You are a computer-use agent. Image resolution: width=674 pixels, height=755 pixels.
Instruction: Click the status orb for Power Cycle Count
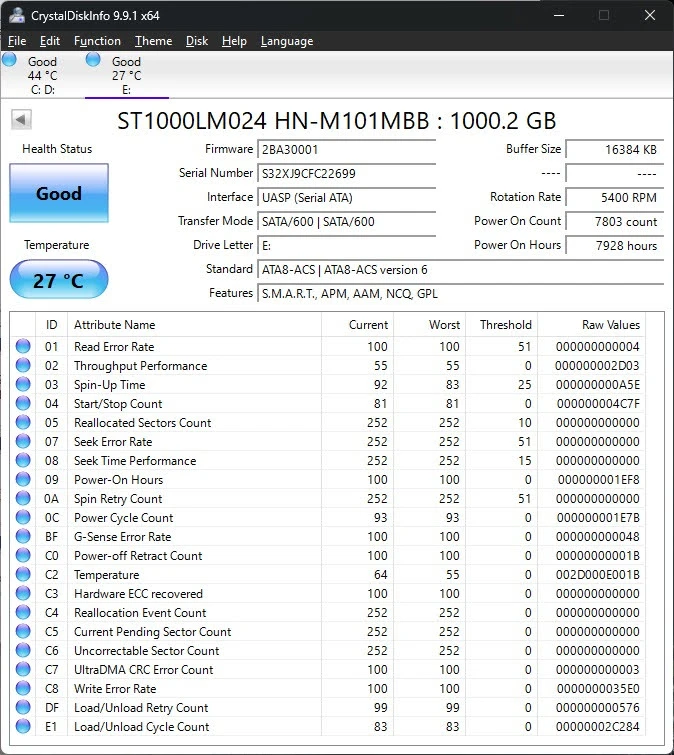coord(23,517)
